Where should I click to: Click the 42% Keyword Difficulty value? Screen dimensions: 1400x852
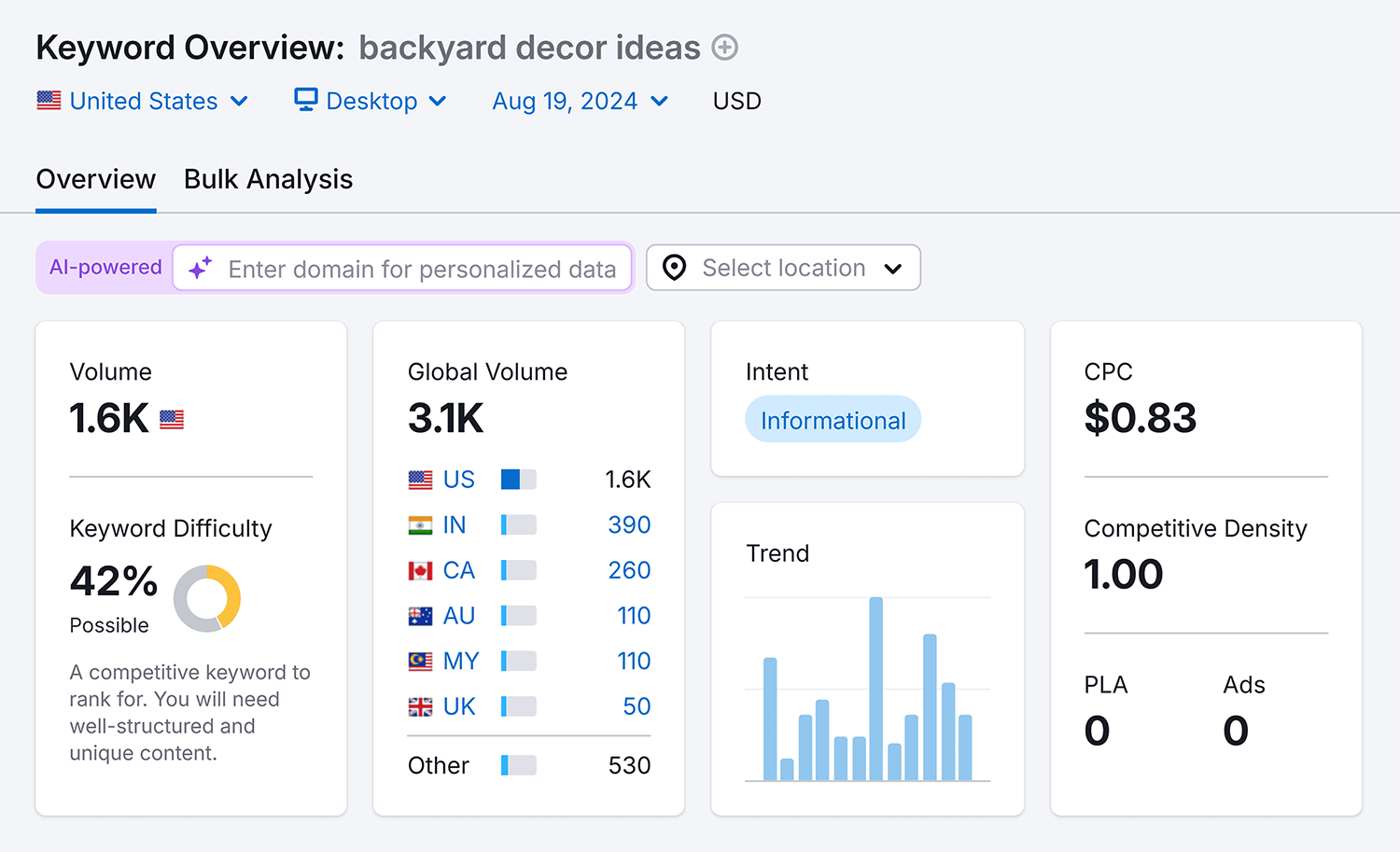point(114,581)
